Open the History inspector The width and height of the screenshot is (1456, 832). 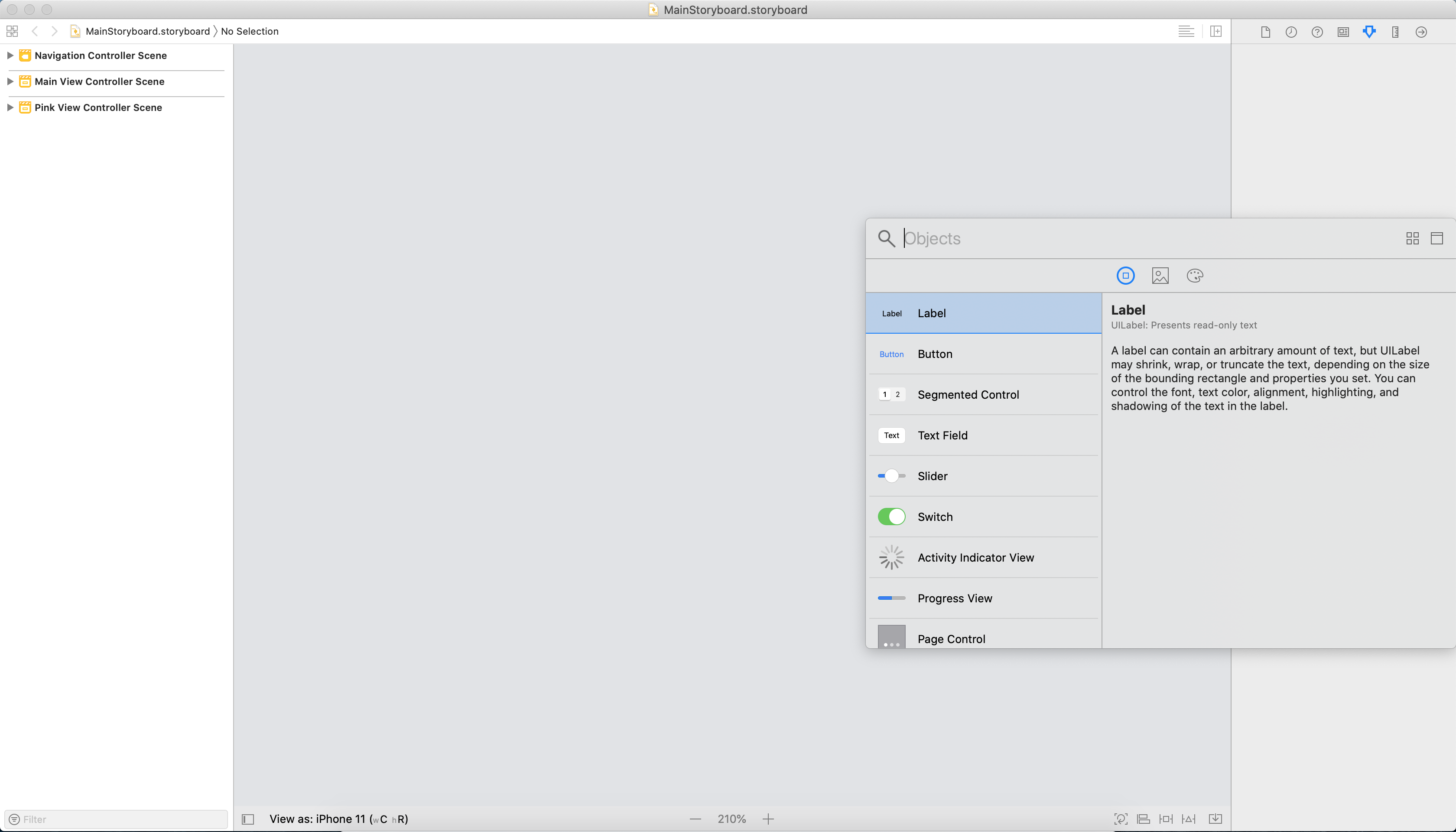1291,32
